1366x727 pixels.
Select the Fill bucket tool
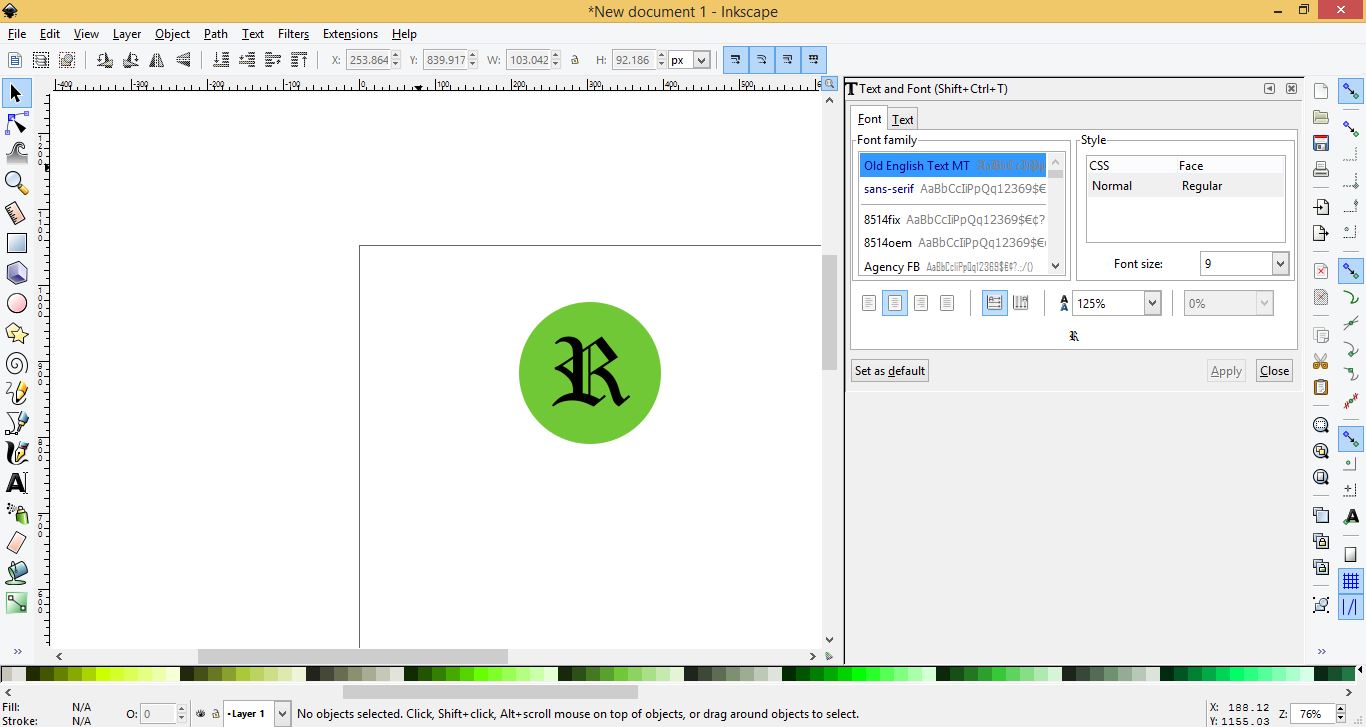pos(16,573)
